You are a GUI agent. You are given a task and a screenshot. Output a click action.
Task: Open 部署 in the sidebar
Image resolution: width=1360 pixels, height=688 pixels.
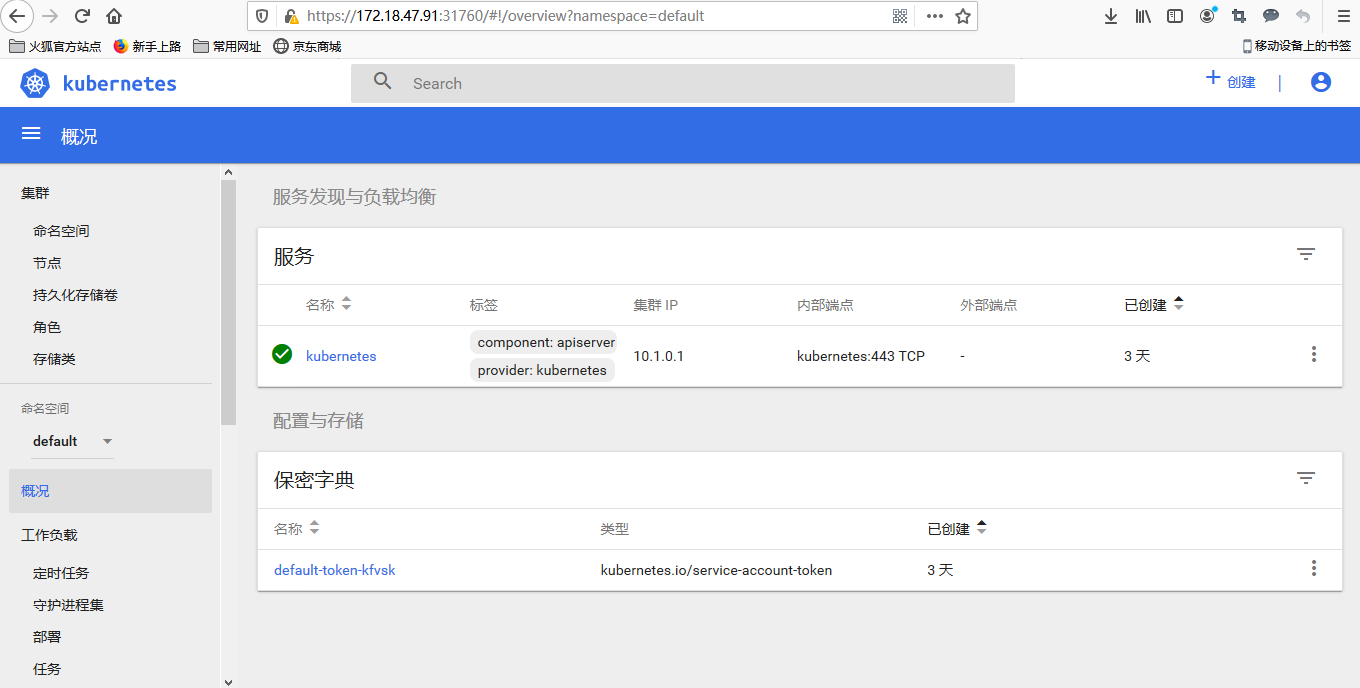[x=47, y=637]
